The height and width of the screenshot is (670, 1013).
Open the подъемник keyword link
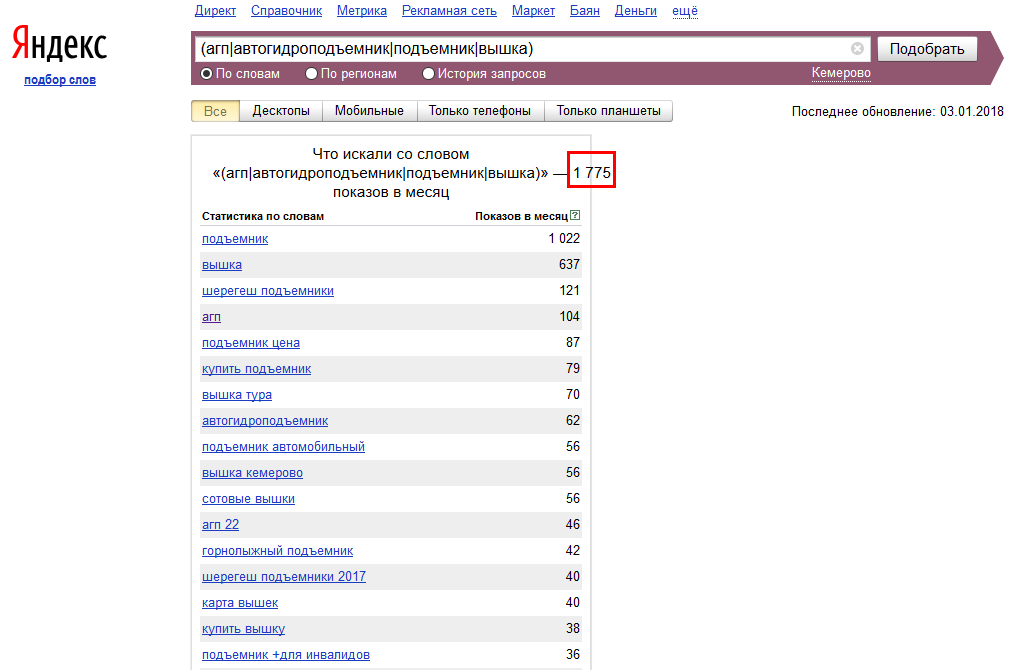(235, 238)
